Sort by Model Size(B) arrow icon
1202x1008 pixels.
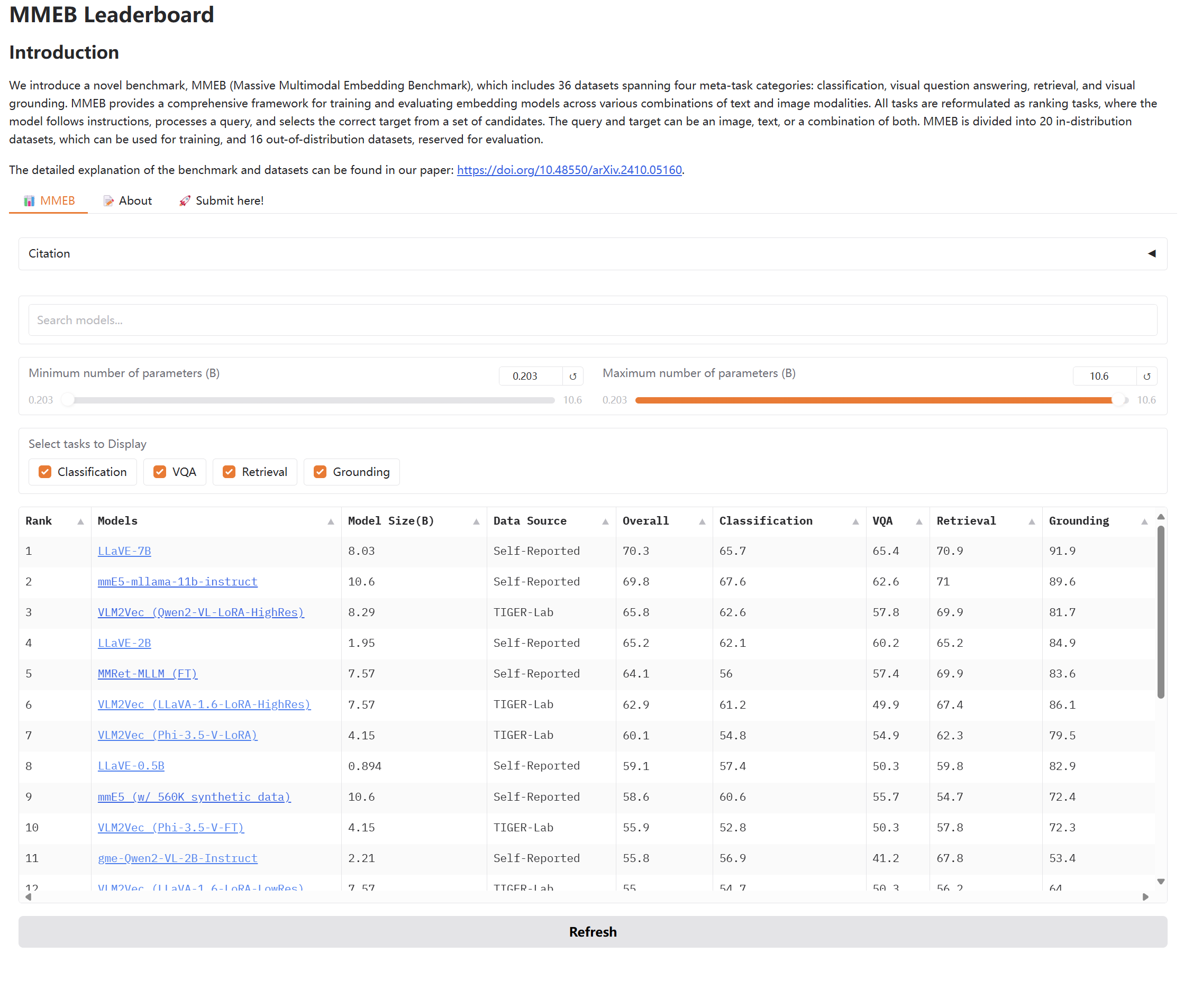pyautogui.click(x=476, y=523)
